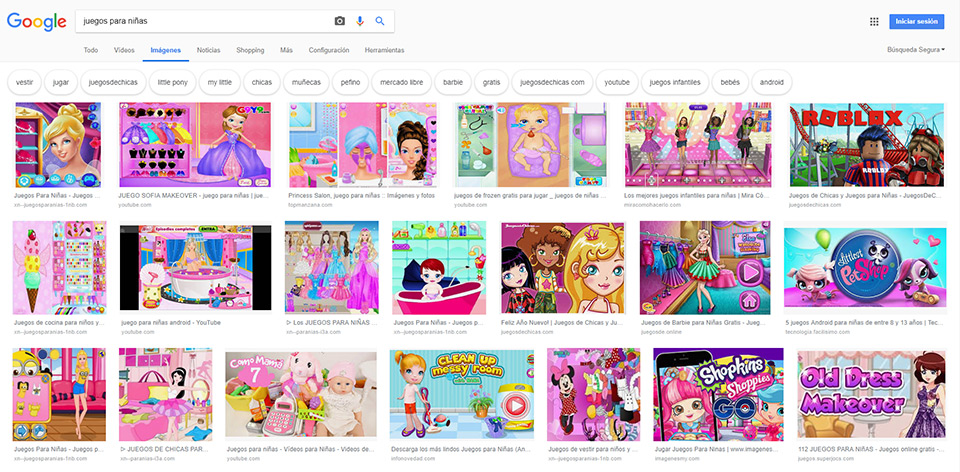Select the barbie chip
Screen dimensions: 960x472
(453, 82)
